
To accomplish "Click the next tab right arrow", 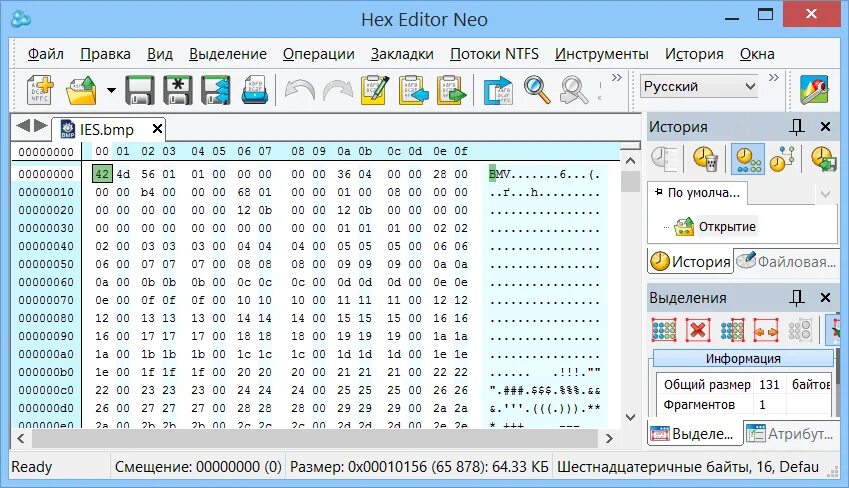I will point(41,126).
